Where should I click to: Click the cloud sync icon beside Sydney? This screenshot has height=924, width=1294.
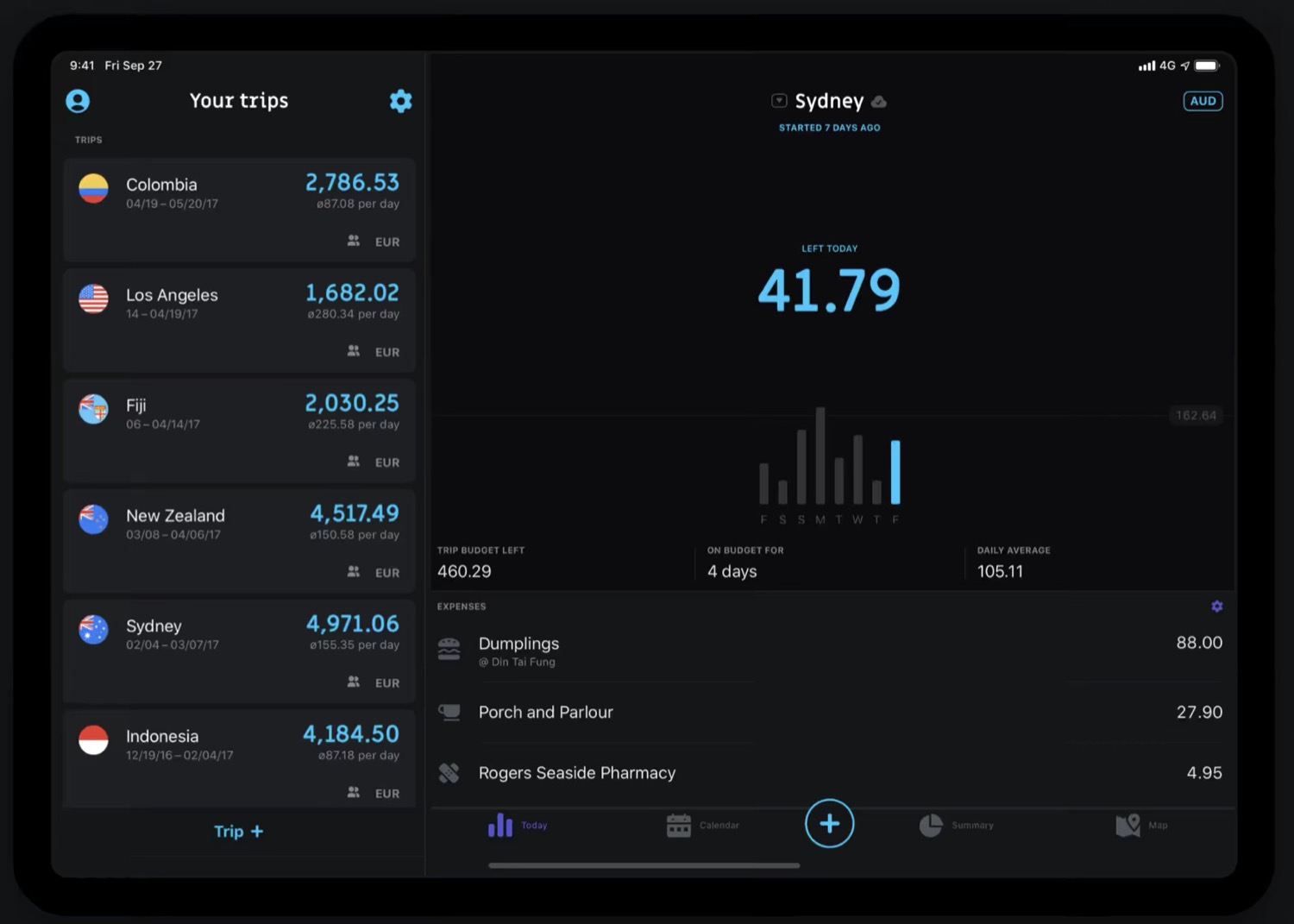pyautogui.click(x=879, y=102)
